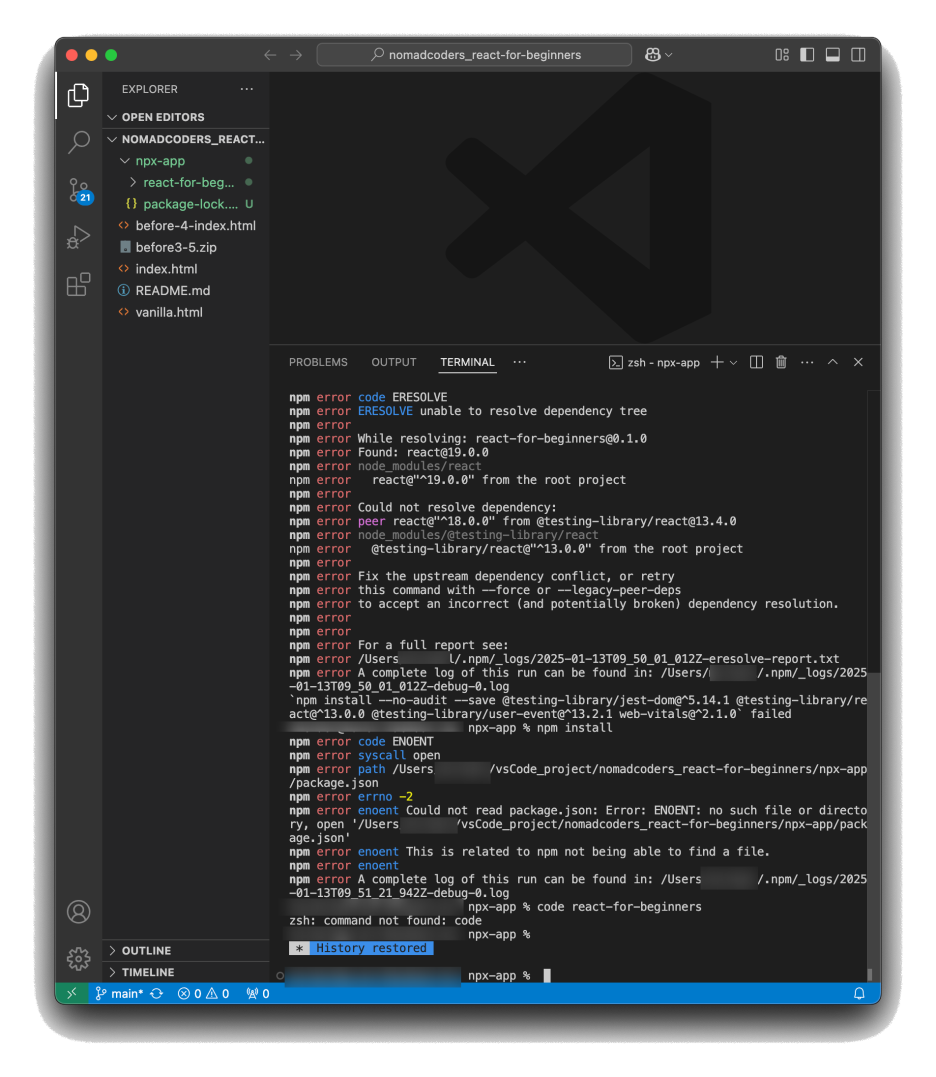Close the terminal panel
936x1077 pixels.
(858, 362)
